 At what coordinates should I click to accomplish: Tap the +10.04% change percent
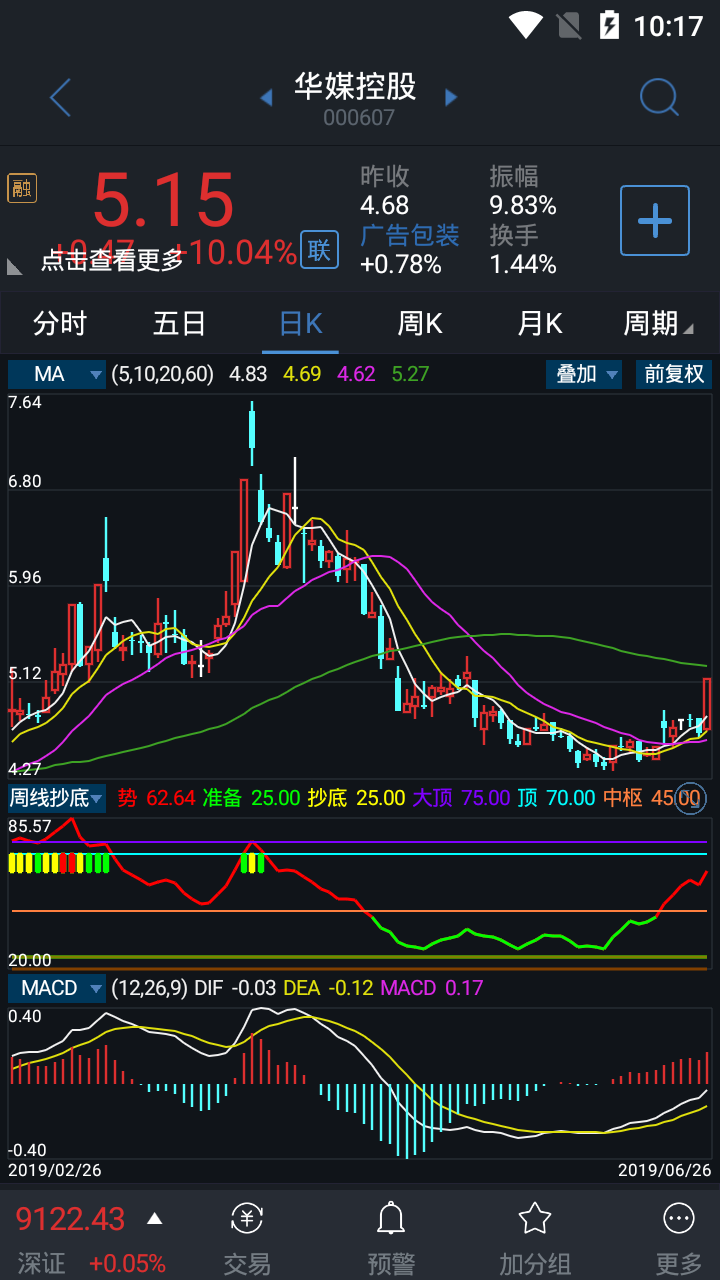click(236, 252)
